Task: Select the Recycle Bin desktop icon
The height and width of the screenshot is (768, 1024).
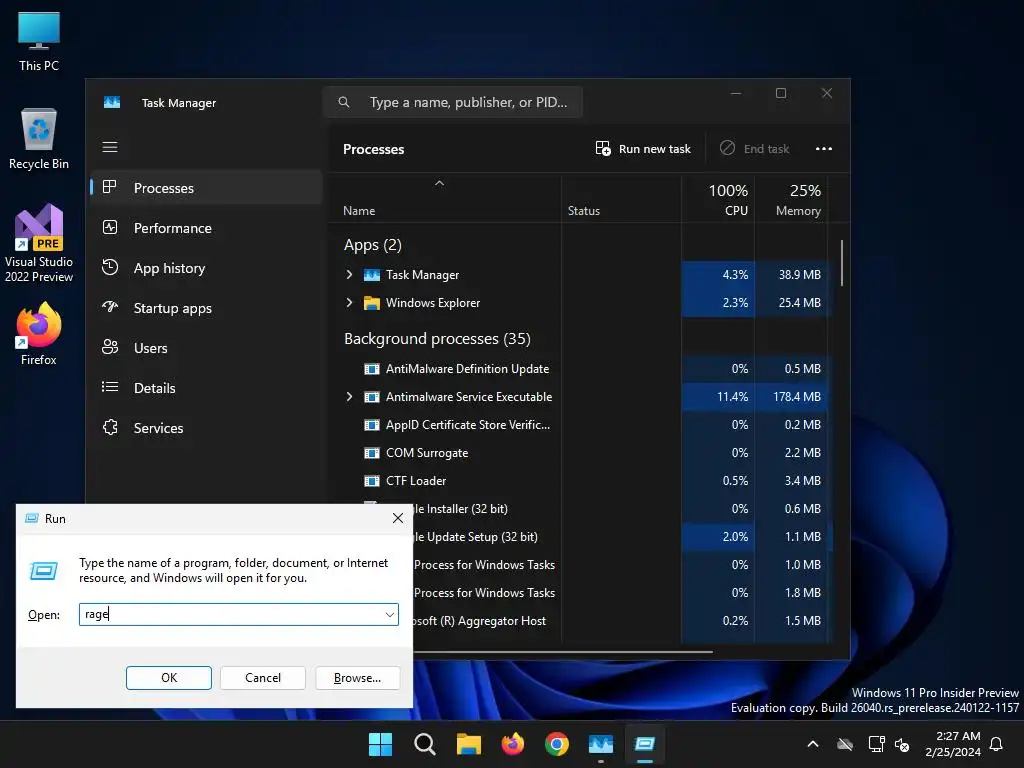Action: point(39,140)
